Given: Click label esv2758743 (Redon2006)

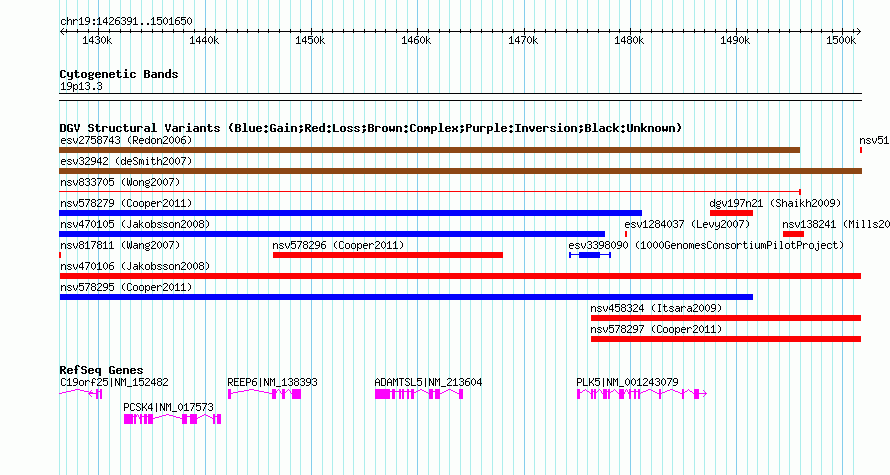Looking at the screenshot, I should [x=126, y=140].
